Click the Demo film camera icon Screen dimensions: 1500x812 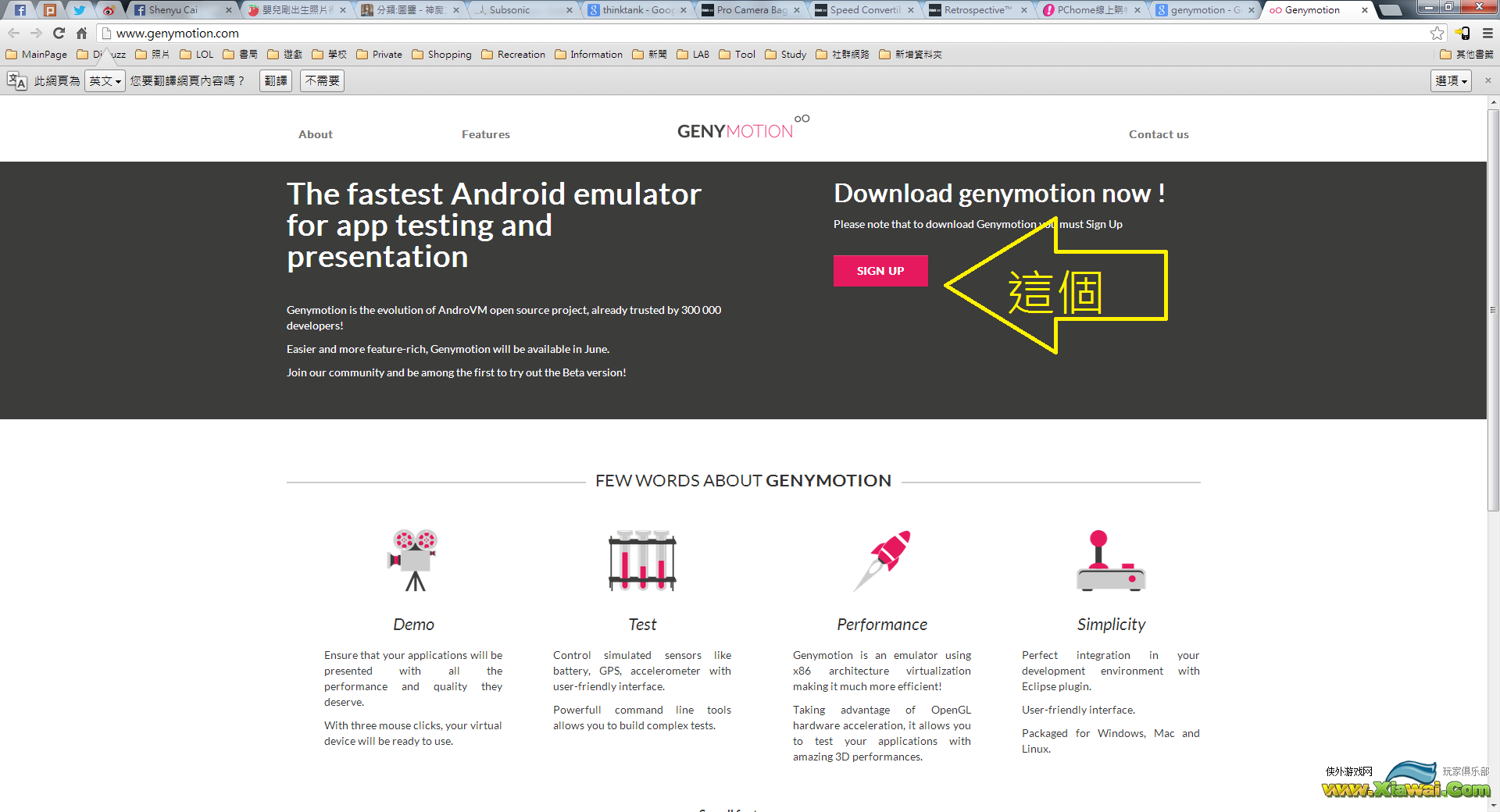click(413, 560)
